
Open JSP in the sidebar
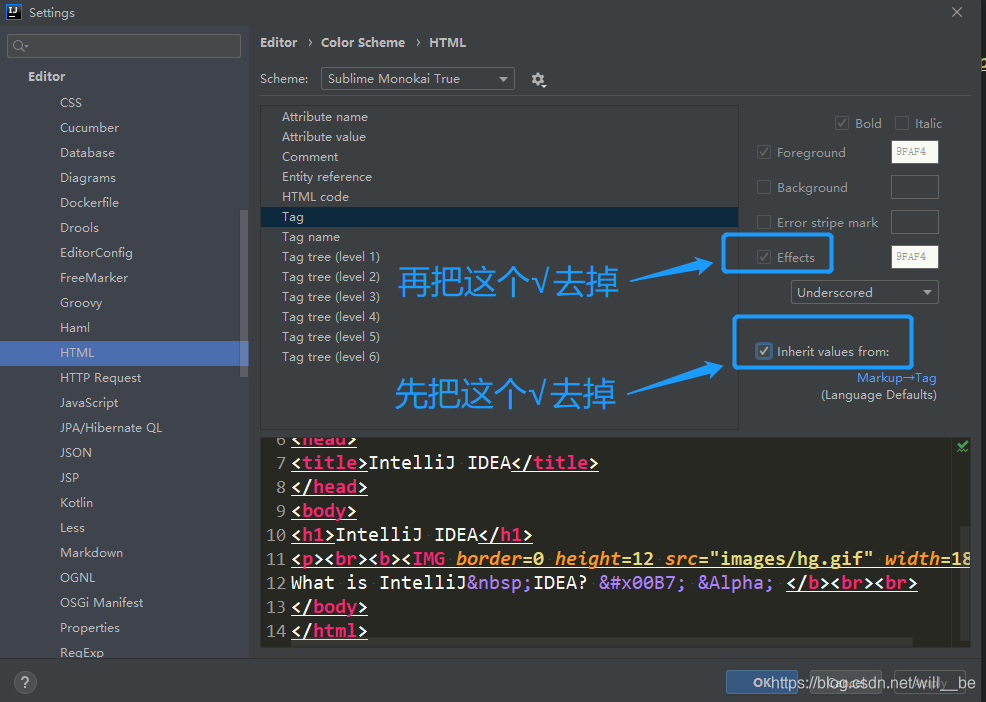pos(70,477)
